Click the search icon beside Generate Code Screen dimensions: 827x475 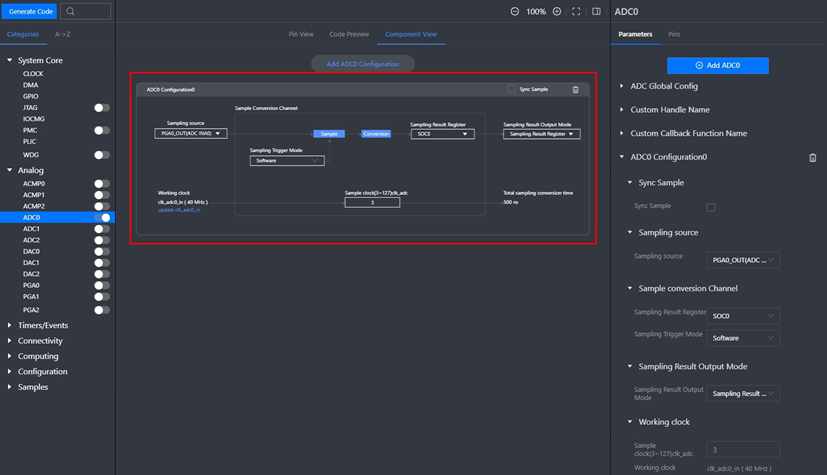pyautogui.click(x=71, y=11)
